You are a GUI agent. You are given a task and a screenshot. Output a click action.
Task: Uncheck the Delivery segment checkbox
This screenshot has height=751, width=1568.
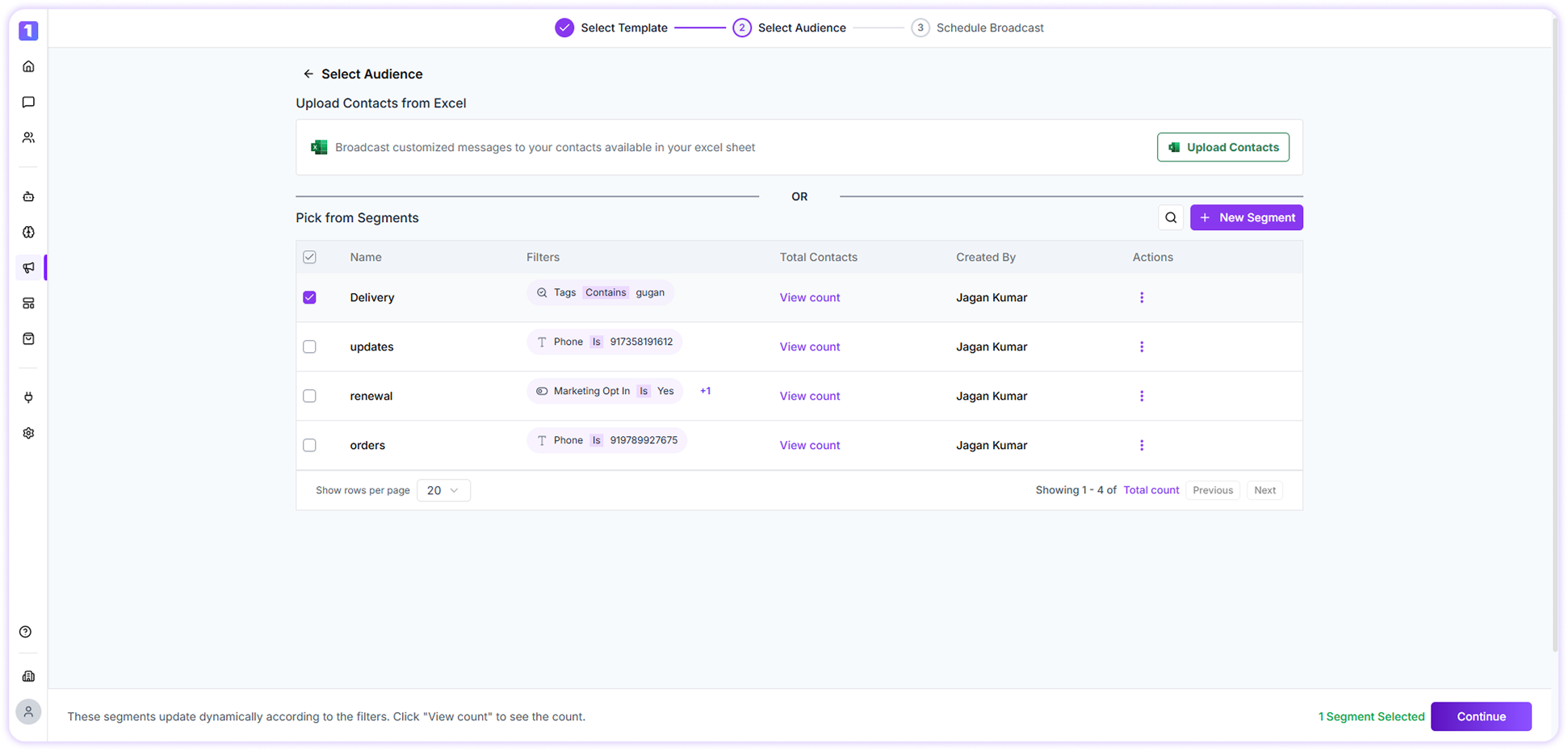click(x=309, y=297)
